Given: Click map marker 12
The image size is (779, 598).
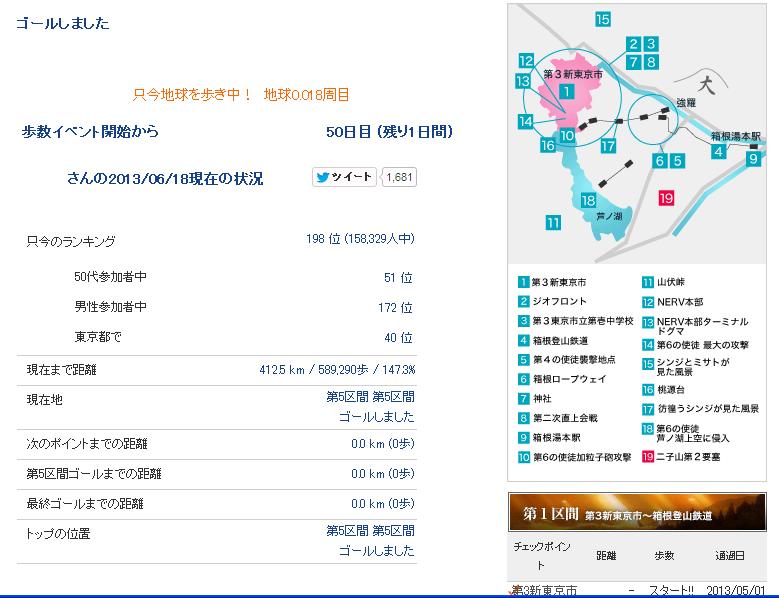Looking at the screenshot, I should (526, 61).
